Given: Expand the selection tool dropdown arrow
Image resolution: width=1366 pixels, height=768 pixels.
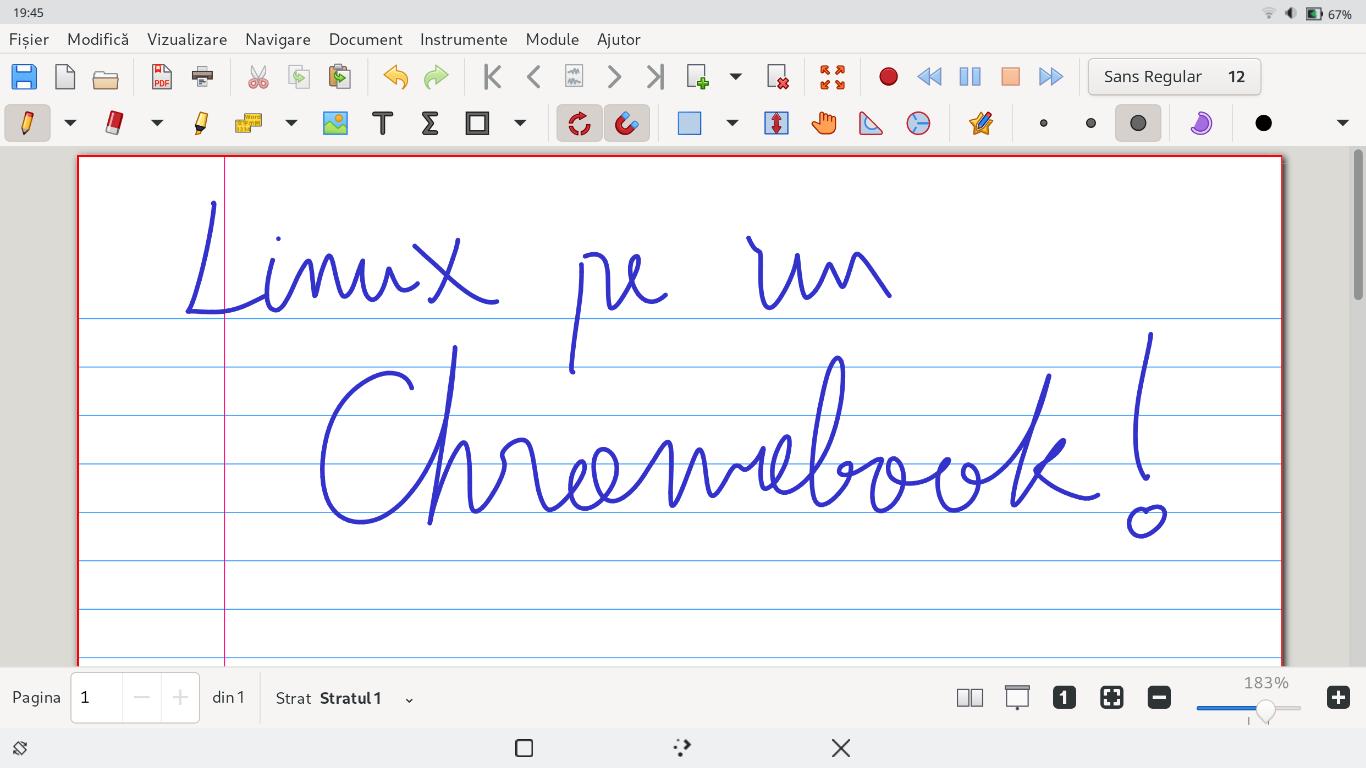Looking at the screenshot, I should (732, 123).
